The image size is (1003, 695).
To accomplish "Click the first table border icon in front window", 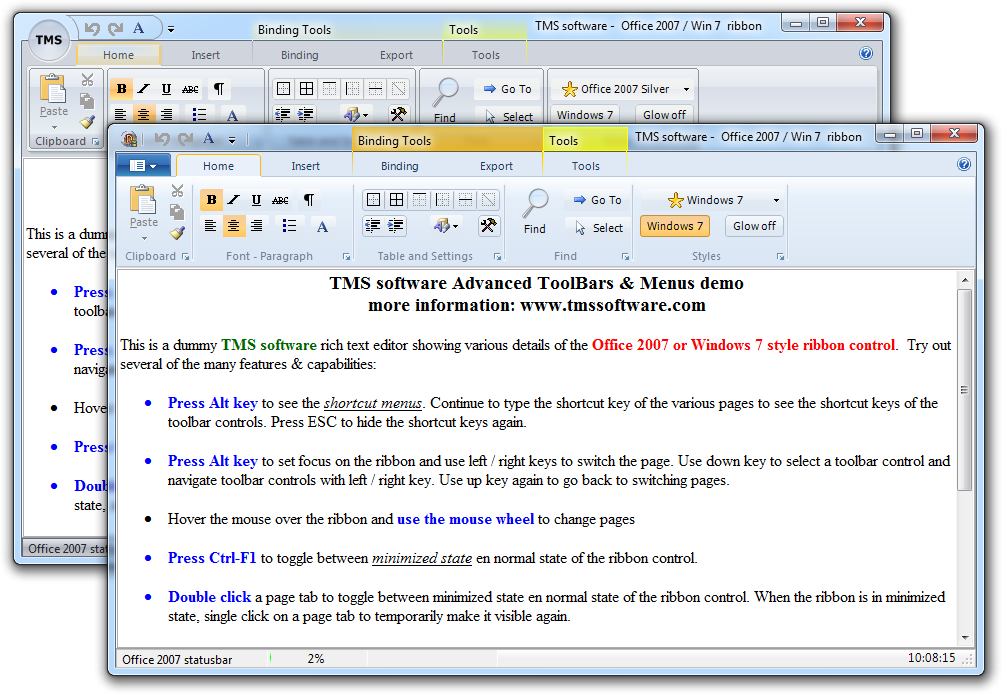I will point(374,199).
